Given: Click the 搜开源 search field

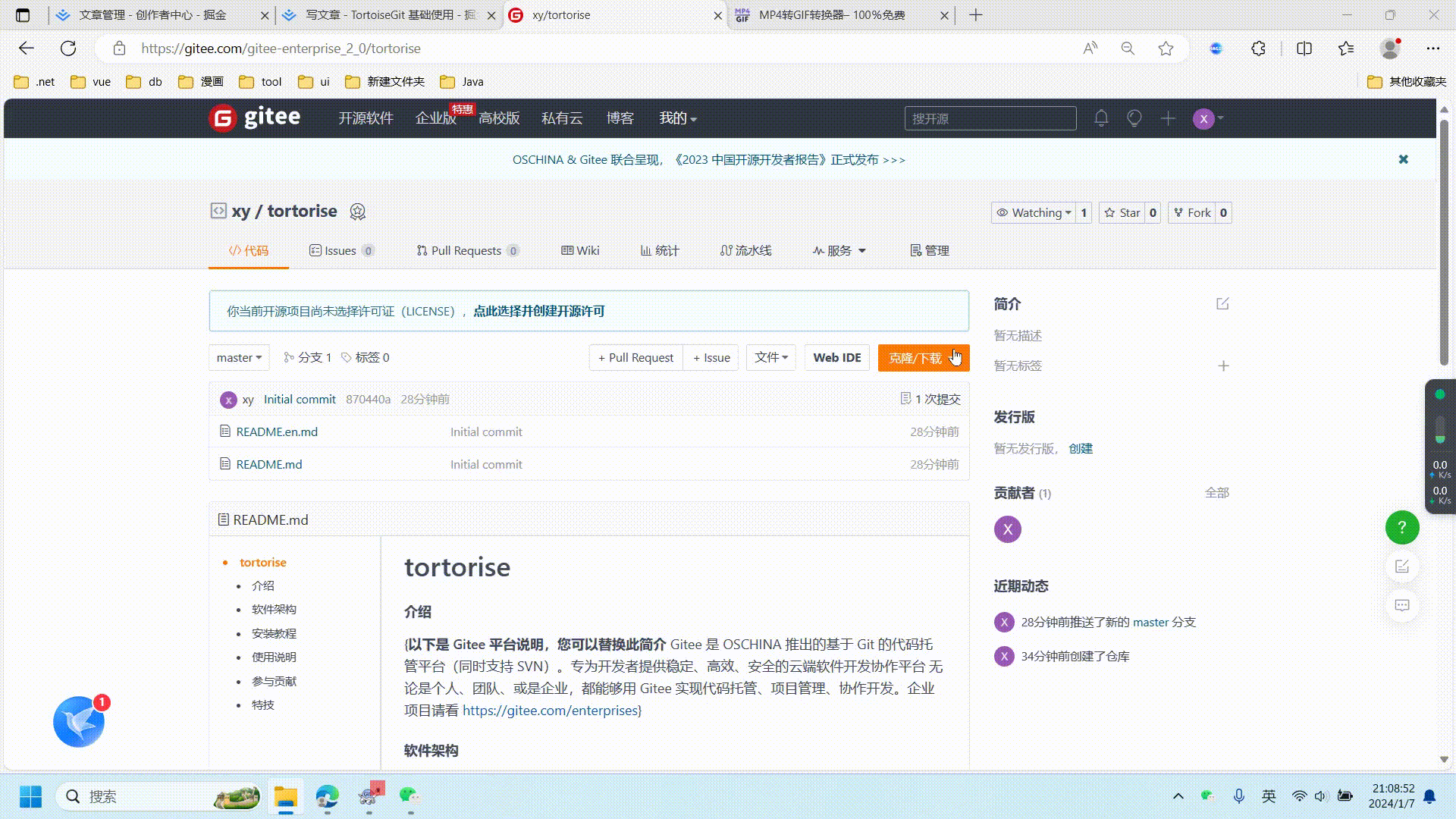Looking at the screenshot, I should pyautogui.click(x=990, y=118).
